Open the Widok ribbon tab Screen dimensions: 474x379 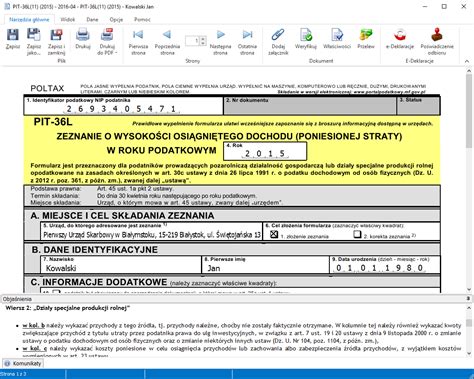coord(68,19)
